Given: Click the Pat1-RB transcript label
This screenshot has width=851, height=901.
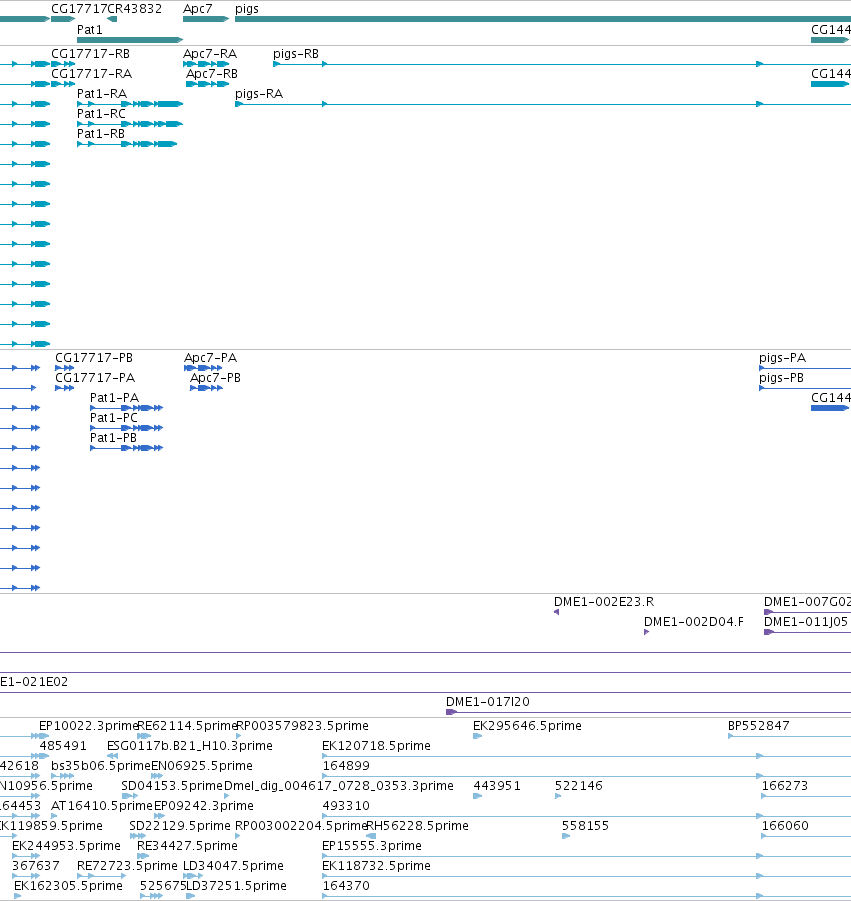Looking at the screenshot, I should (x=101, y=134).
